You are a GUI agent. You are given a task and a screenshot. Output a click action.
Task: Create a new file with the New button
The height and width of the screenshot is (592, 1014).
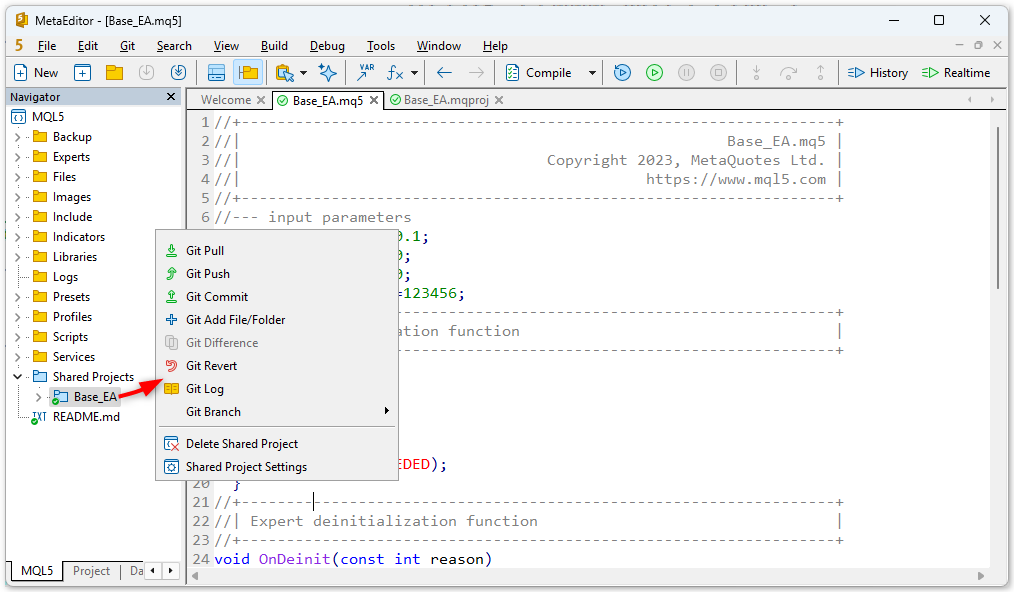click(36, 73)
